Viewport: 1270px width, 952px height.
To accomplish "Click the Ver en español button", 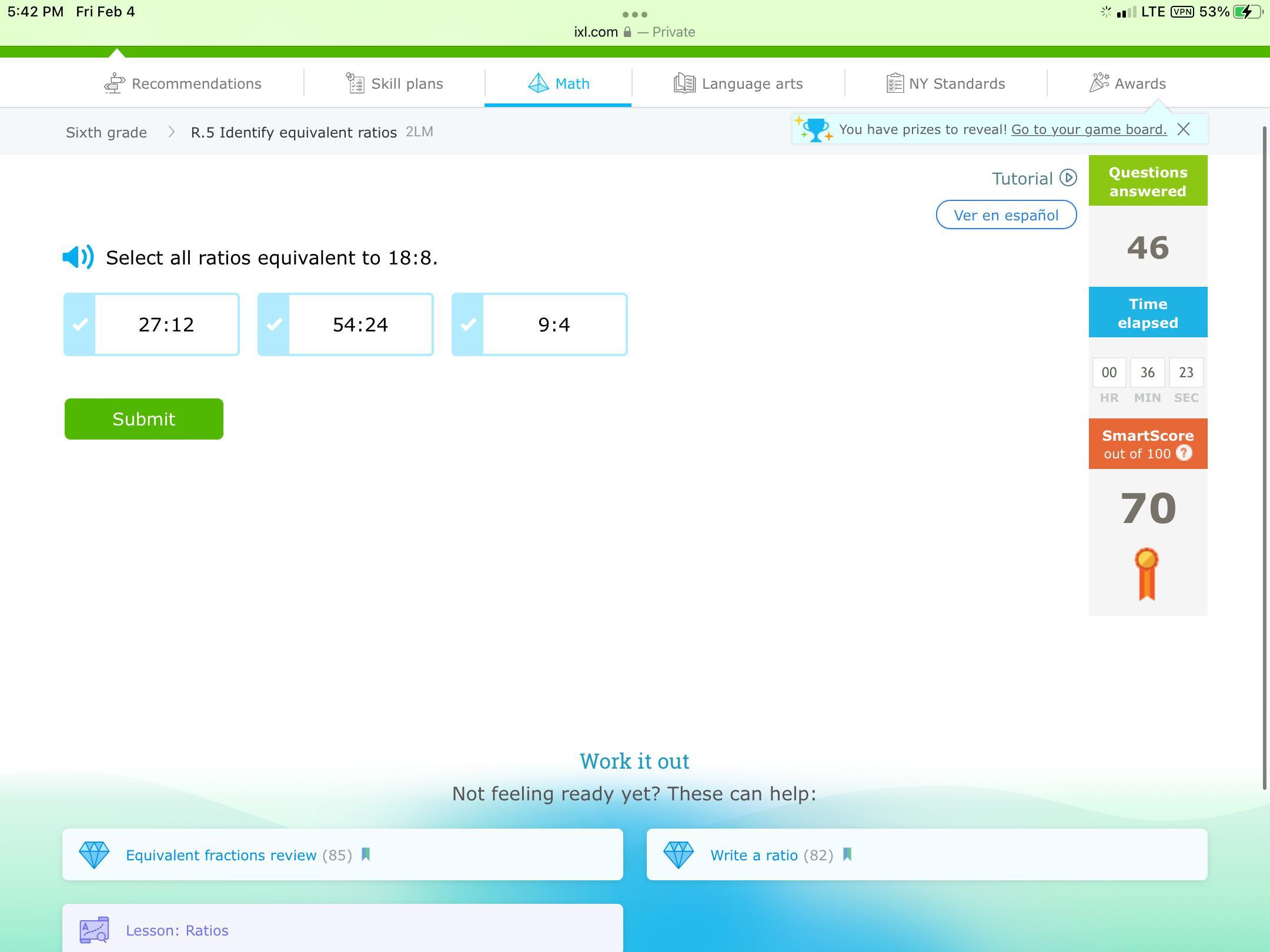I will tap(1006, 215).
